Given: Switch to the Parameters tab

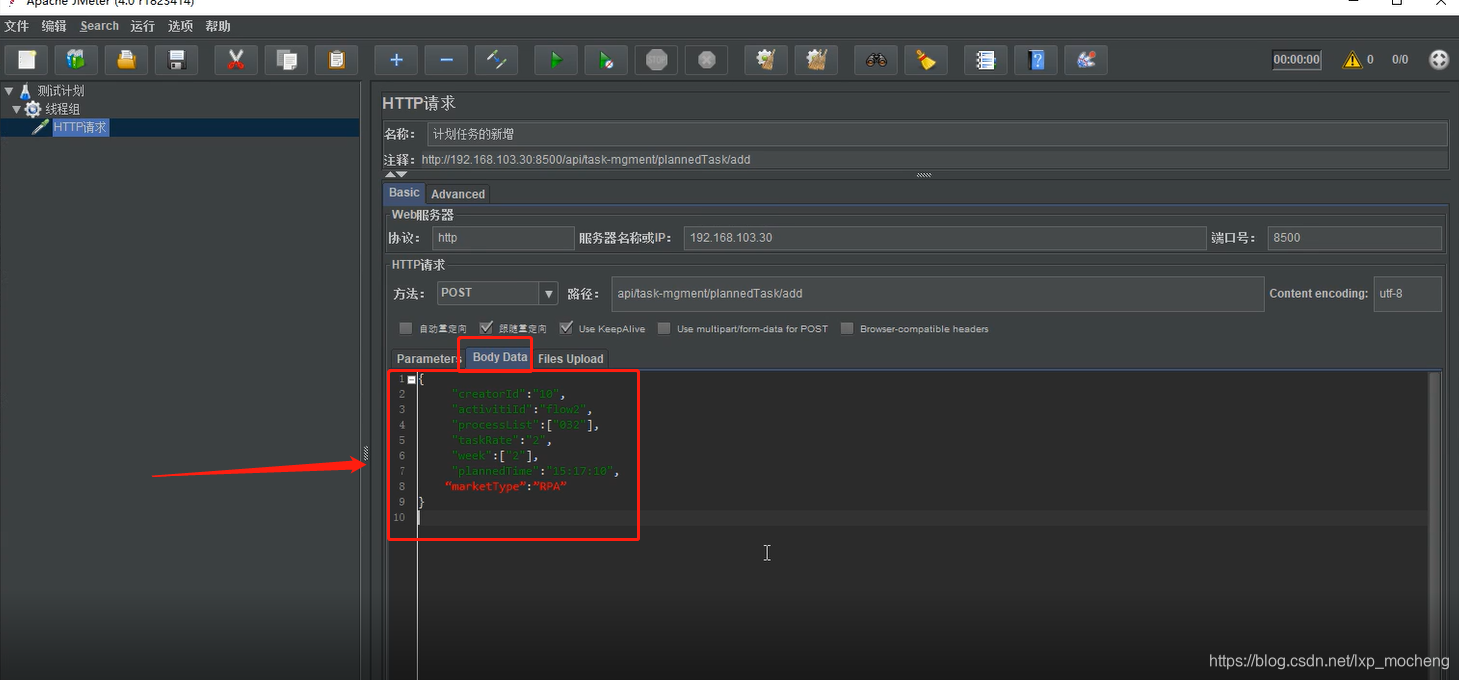Looking at the screenshot, I should (427, 359).
